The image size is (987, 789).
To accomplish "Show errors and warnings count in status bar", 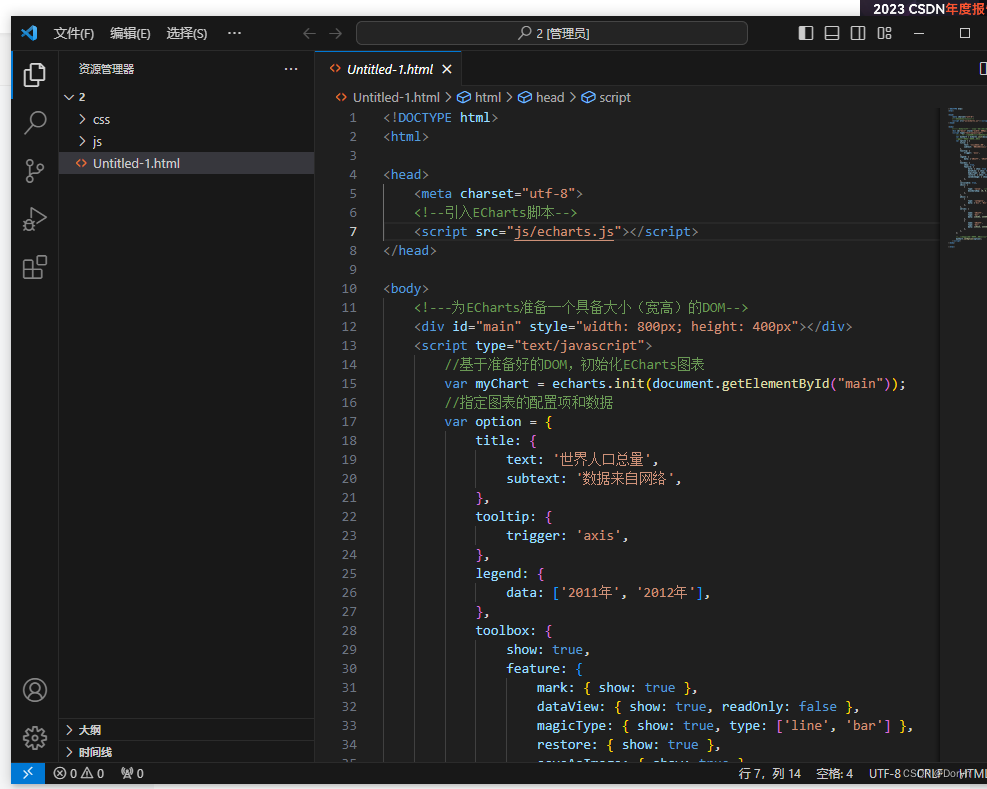I will [79, 773].
